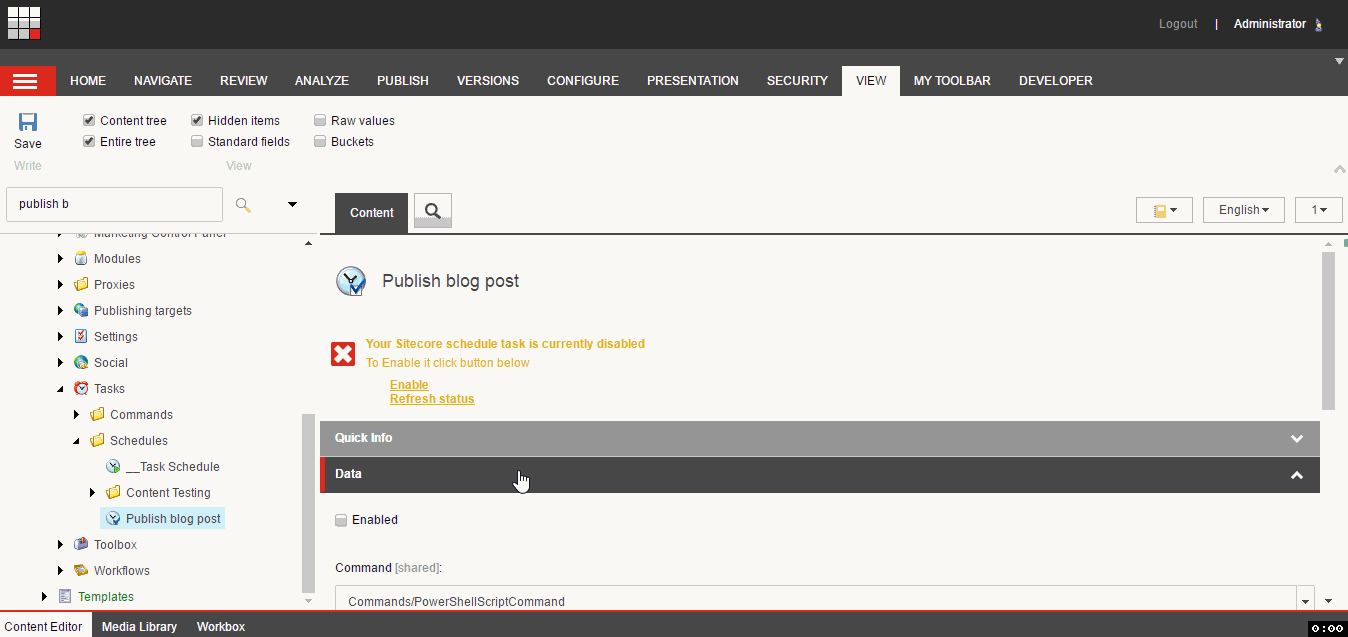This screenshot has height=637, width=1348.
Task: Click the Save disk icon
Action: click(x=28, y=122)
